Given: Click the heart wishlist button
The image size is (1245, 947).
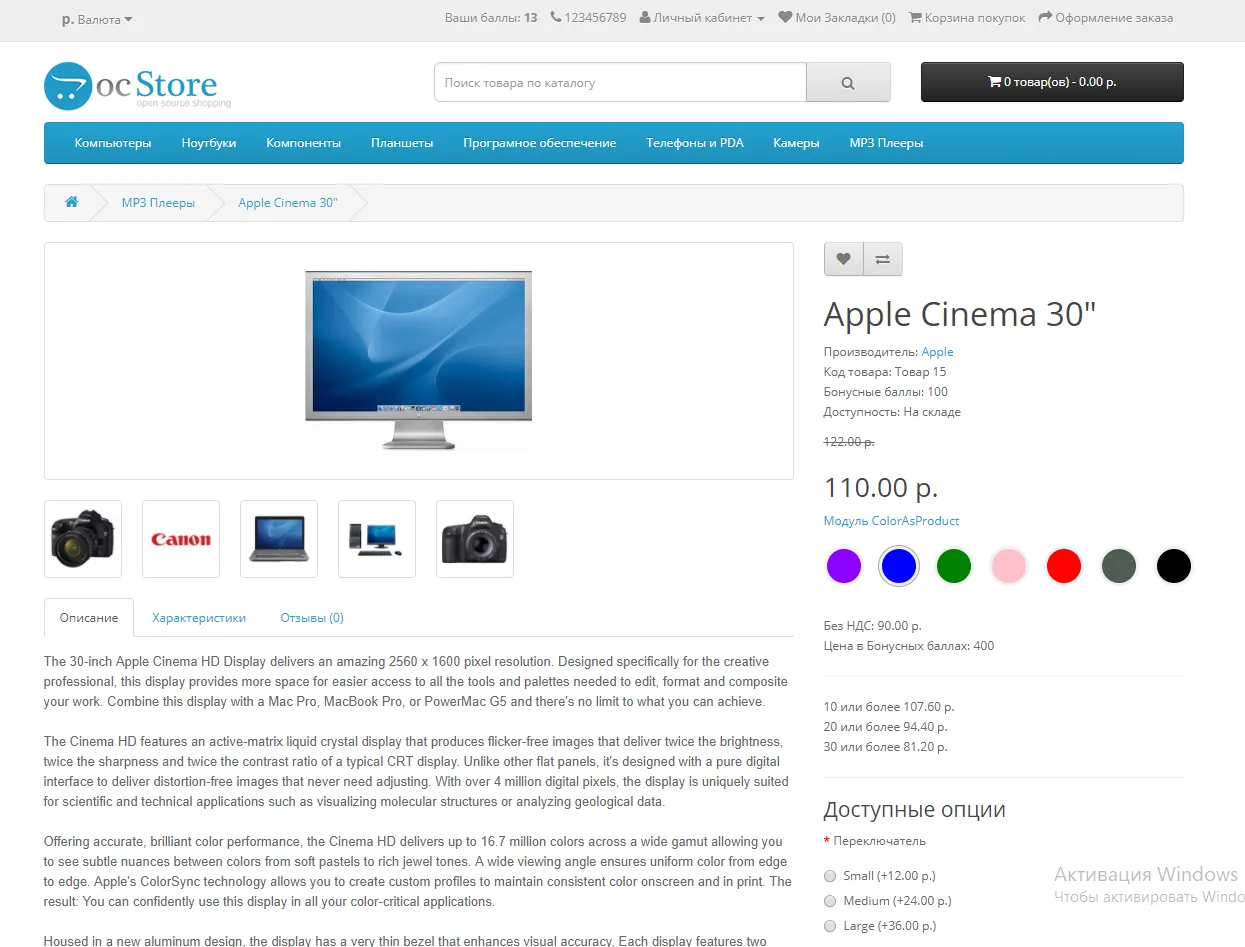Looking at the screenshot, I should 843,259.
